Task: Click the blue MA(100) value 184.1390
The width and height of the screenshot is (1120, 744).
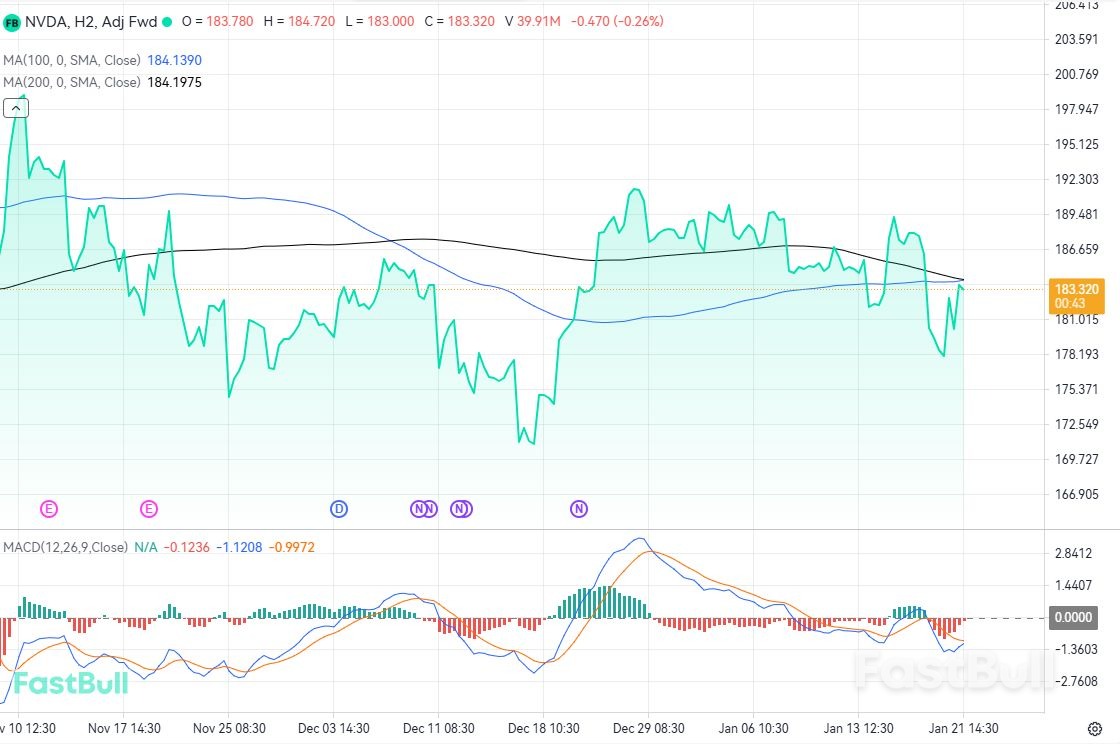Action: [x=174, y=60]
